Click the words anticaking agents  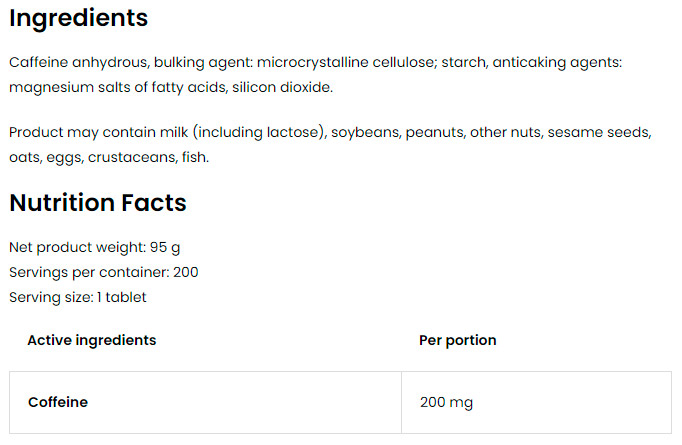coord(555,63)
